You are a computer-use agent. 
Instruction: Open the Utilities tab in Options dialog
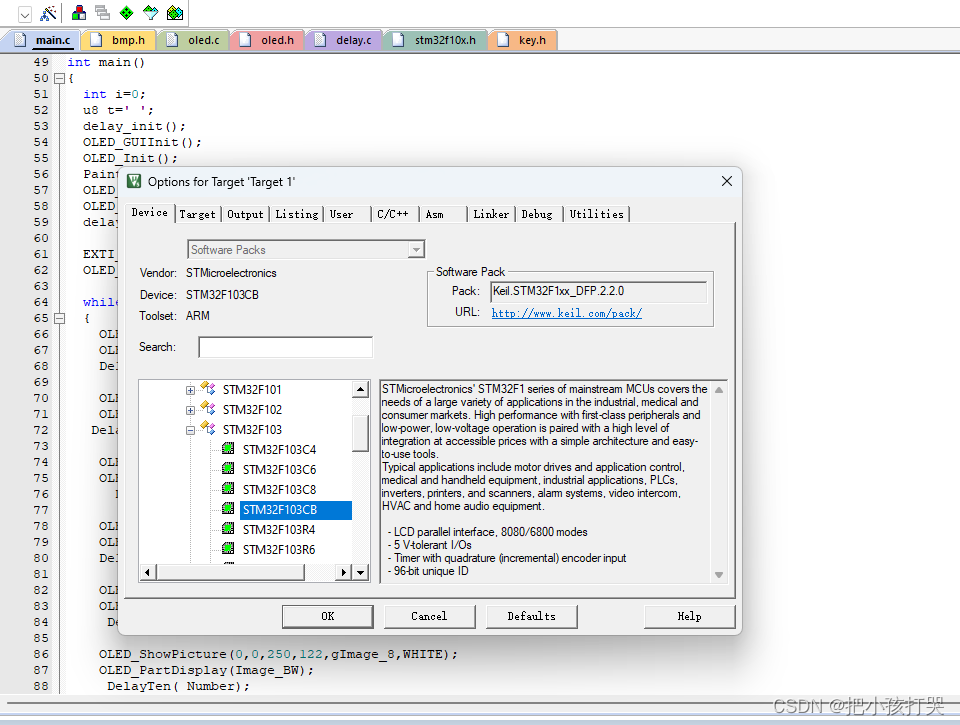pyautogui.click(x=597, y=214)
